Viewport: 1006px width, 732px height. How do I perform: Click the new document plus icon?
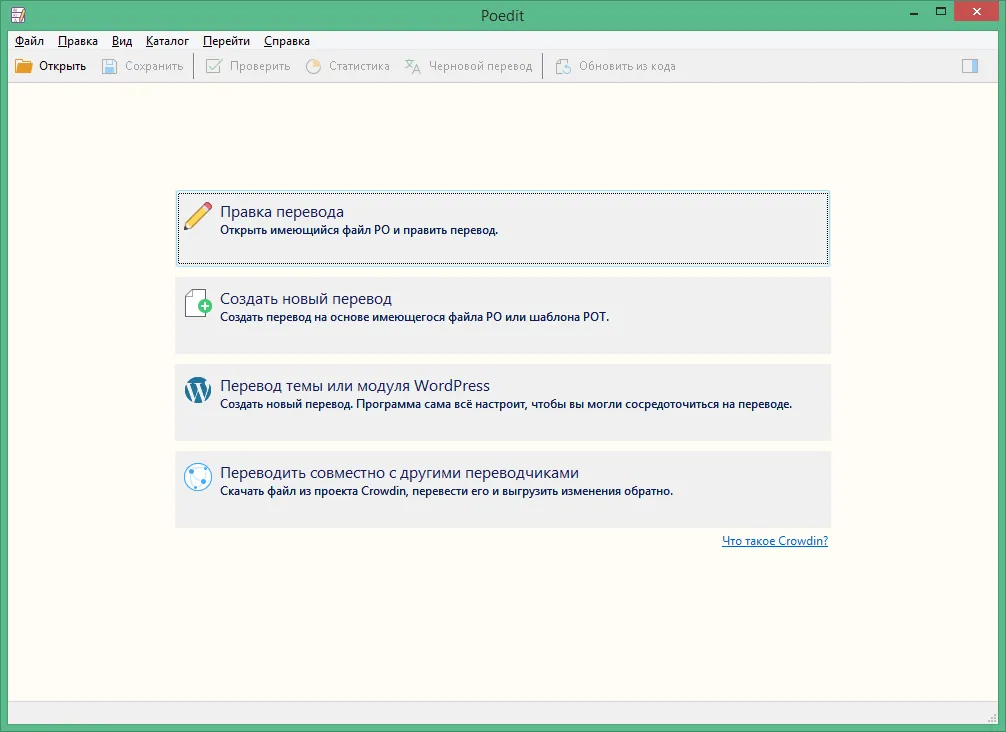[198, 303]
